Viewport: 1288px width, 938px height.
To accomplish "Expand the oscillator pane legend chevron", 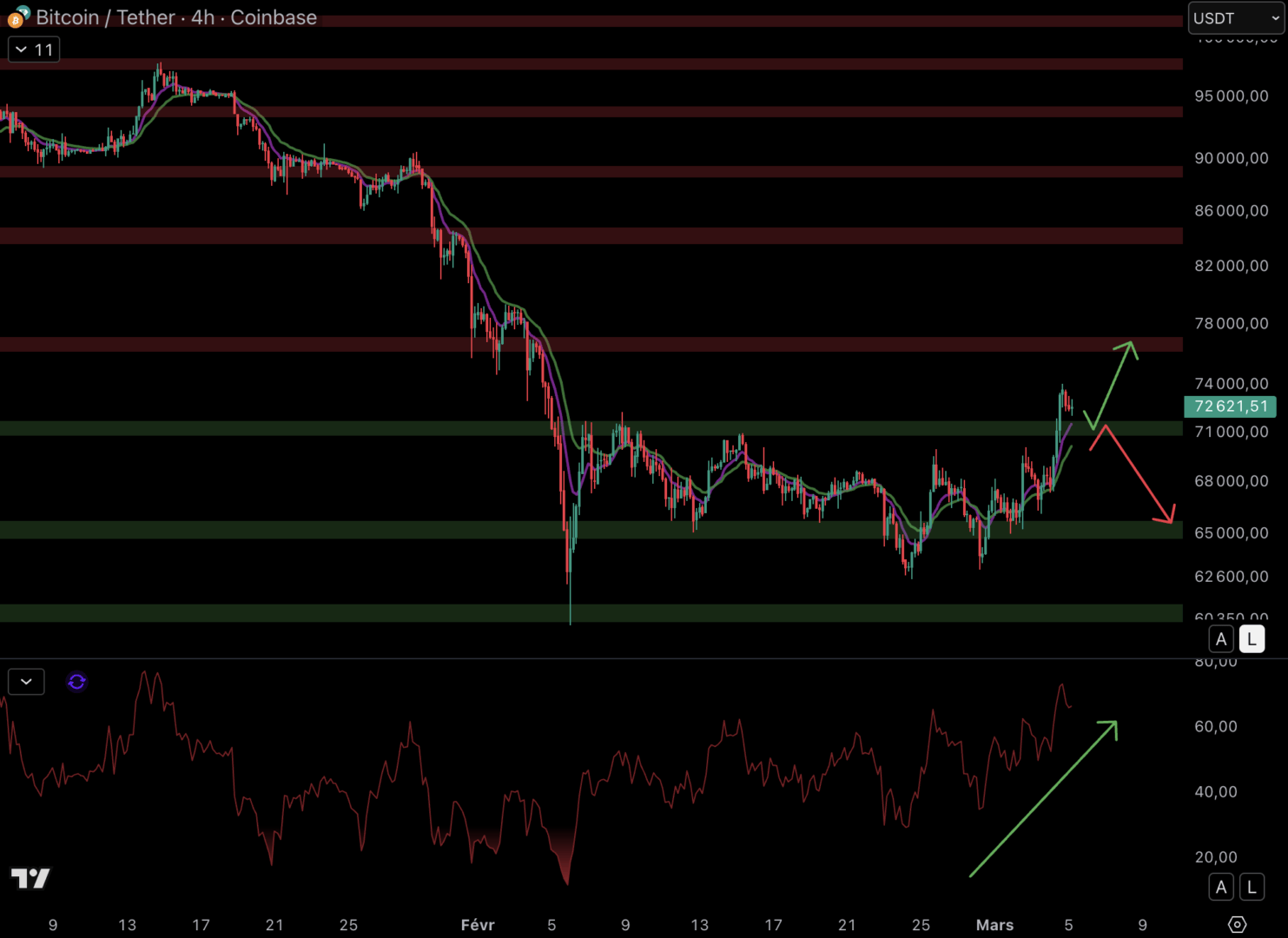I will coord(26,682).
